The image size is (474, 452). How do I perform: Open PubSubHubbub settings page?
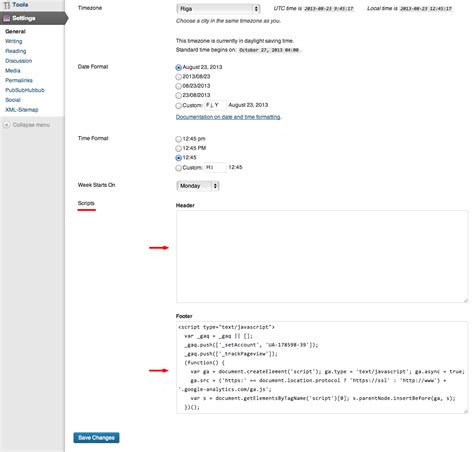point(25,90)
